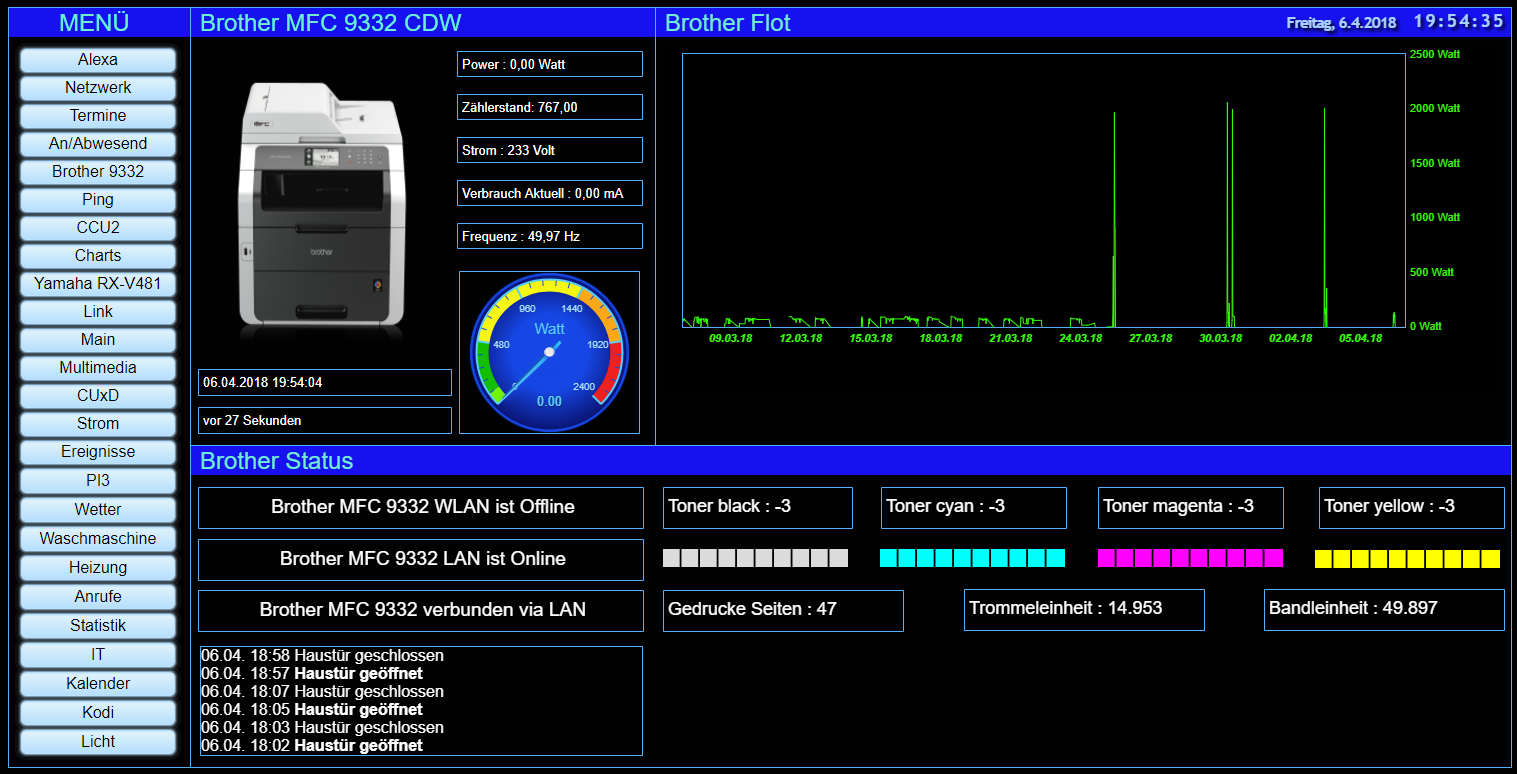1517x774 pixels.
Task: Select the Brother 9332 menu button
Action: (x=98, y=172)
